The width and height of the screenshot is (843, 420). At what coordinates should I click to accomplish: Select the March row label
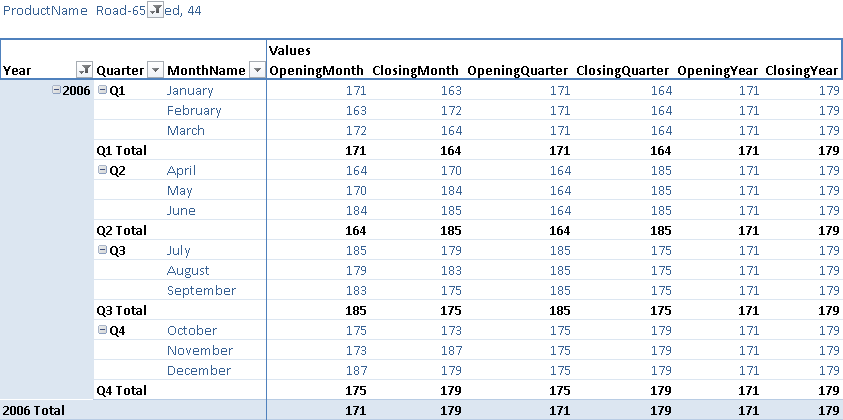tap(185, 130)
